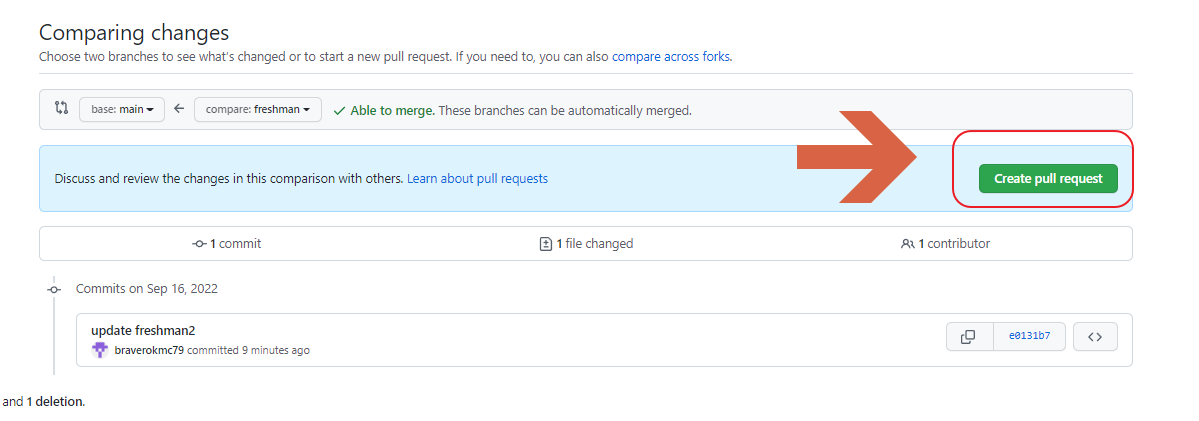Show the 1 commit tab

point(226,243)
